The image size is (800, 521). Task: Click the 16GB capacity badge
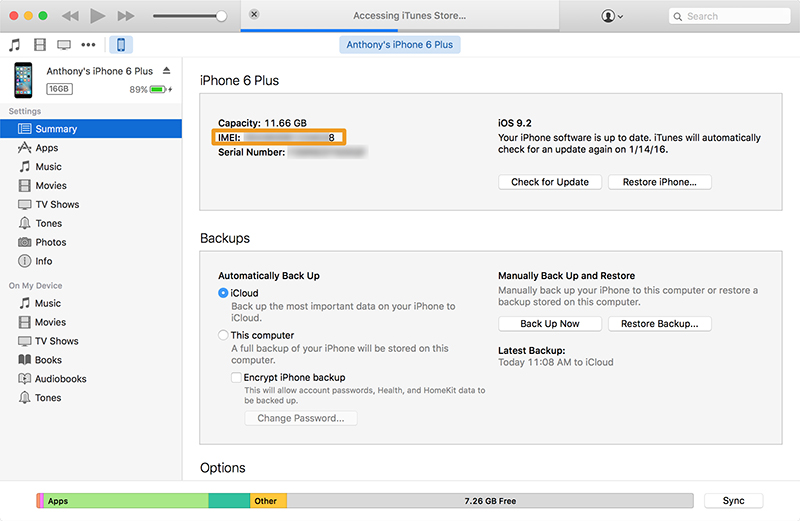coord(59,89)
